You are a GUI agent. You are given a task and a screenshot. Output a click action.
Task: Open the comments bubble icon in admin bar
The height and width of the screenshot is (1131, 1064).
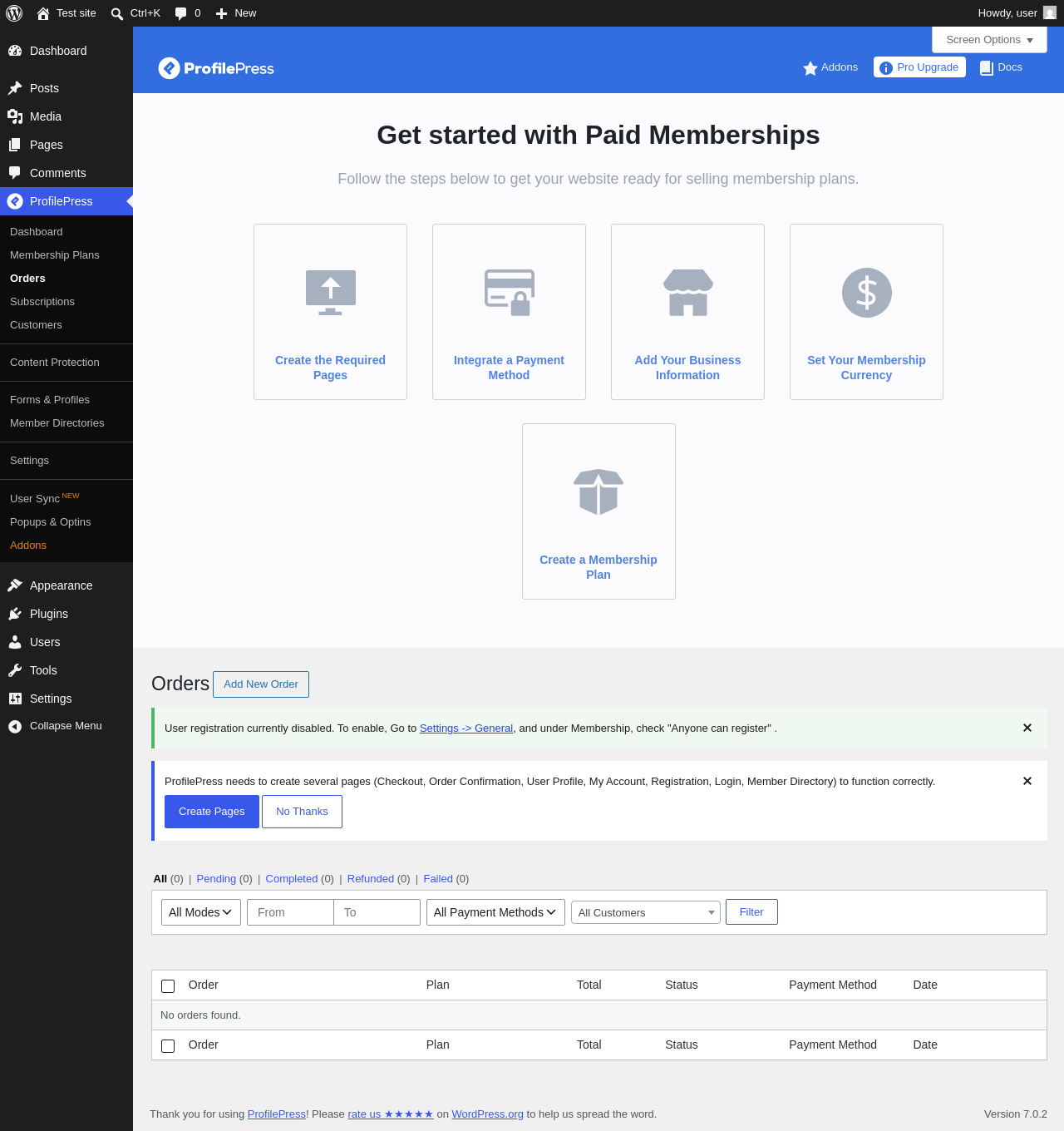180,13
